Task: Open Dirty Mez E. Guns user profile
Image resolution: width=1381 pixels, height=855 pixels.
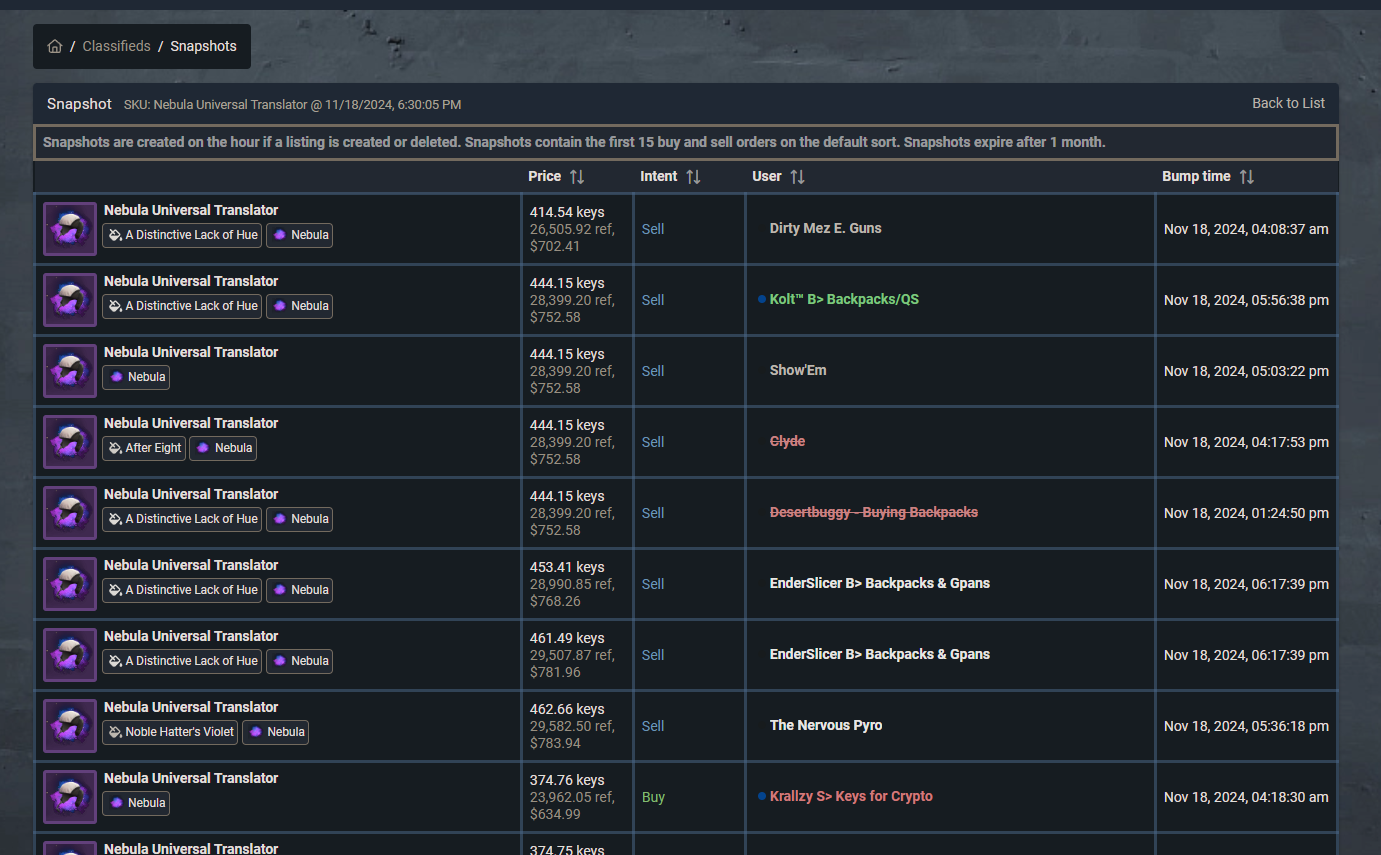Action: (826, 228)
